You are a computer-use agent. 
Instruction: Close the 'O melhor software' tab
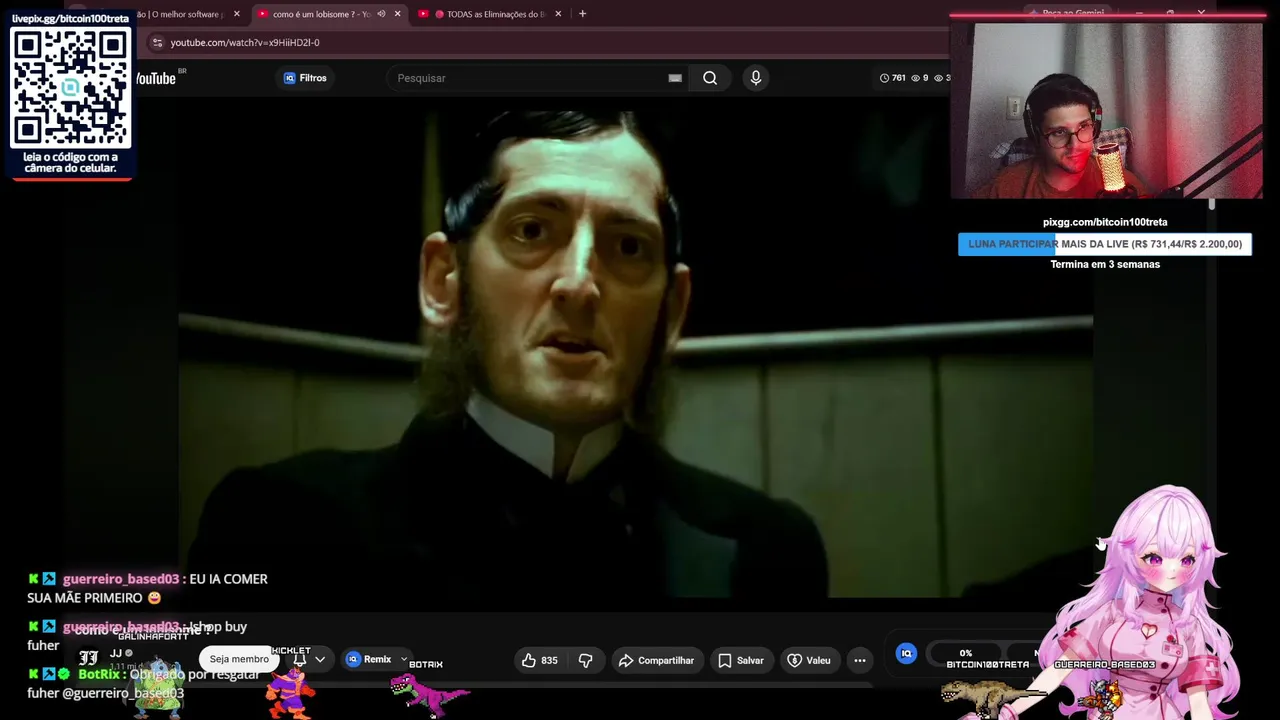236,14
